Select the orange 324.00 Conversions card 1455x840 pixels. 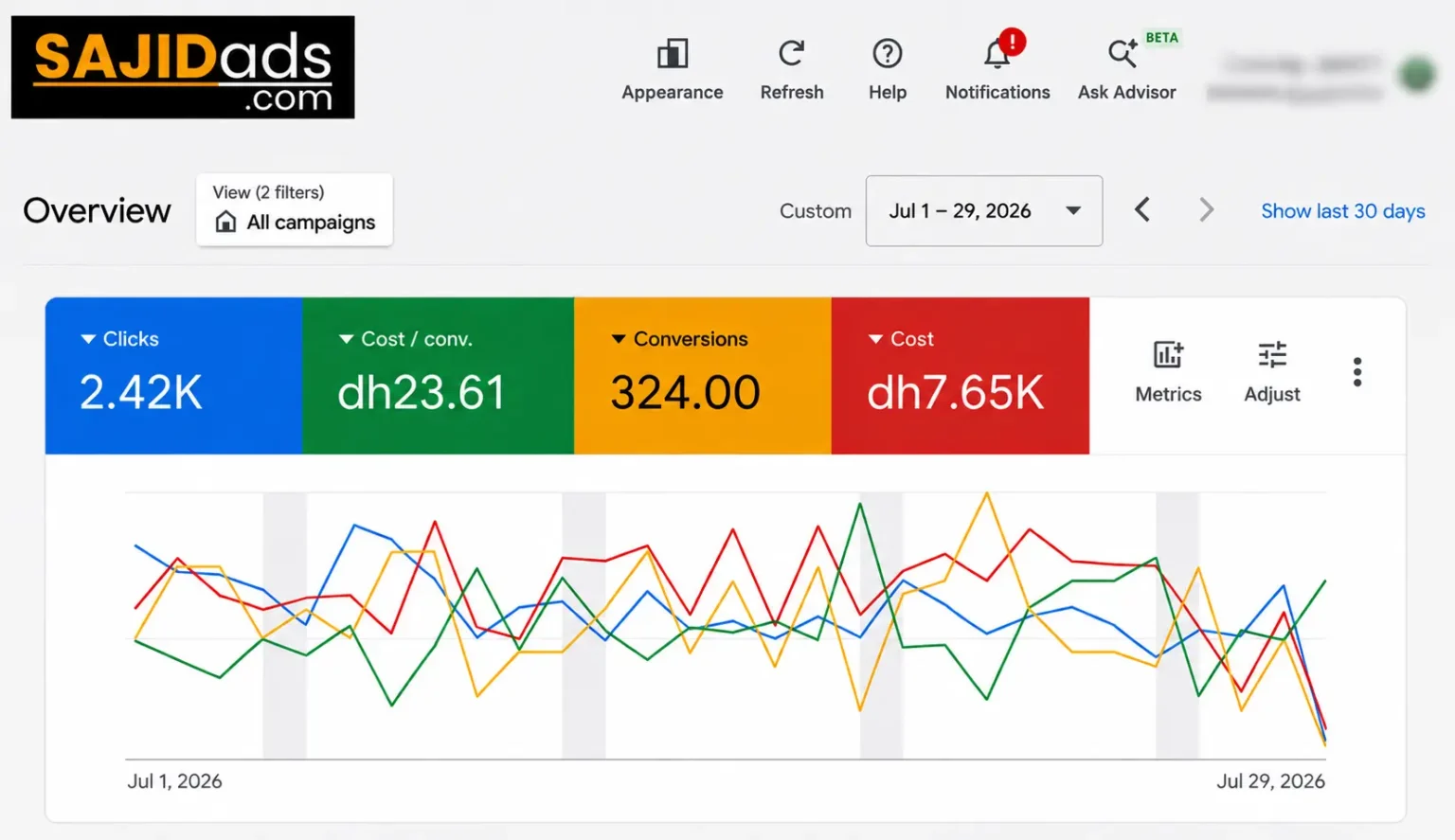(x=703, y=376)
